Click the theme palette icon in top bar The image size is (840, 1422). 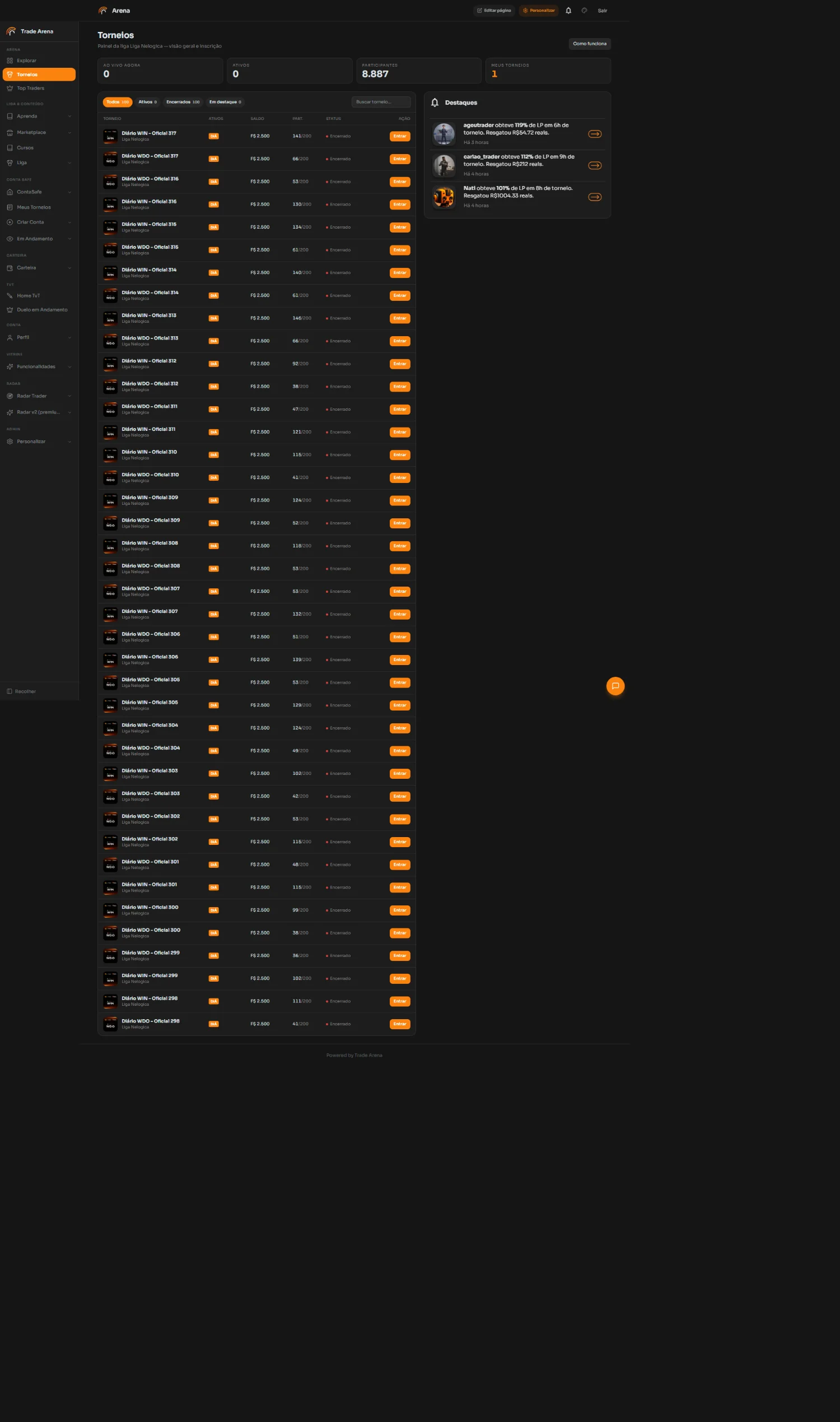584,10
